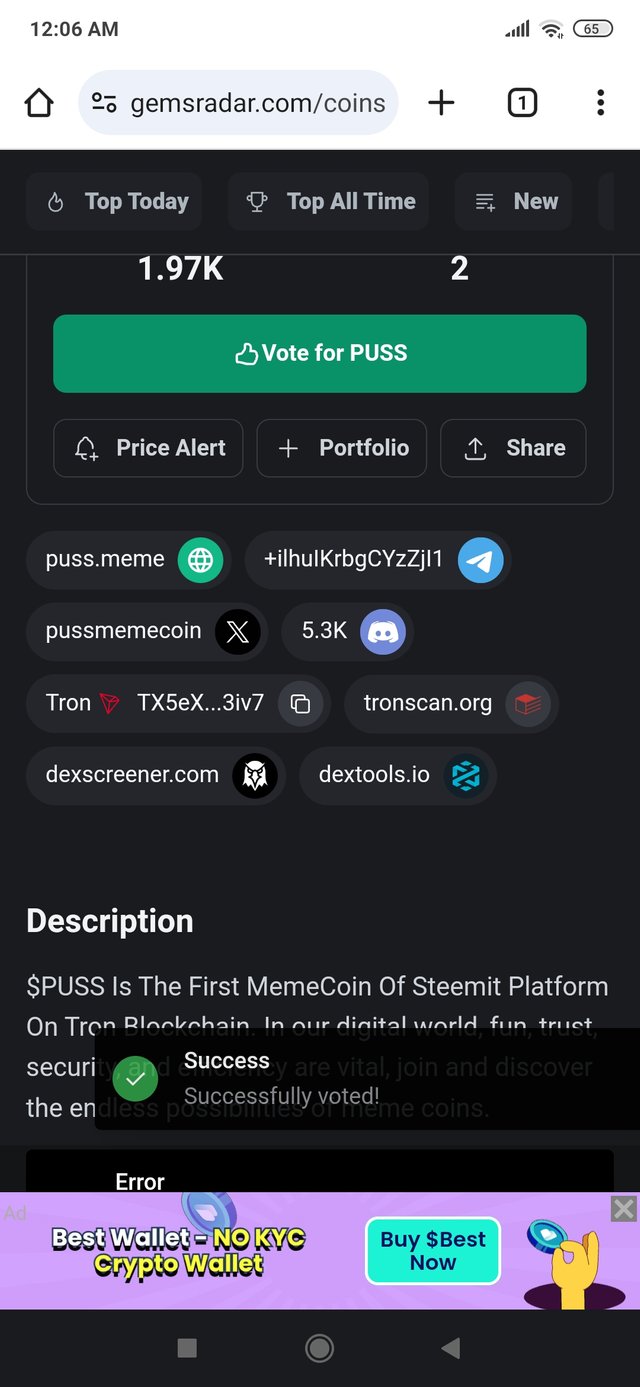Open the pussmemecoin X profile icon
The width and height of the screenshot is (640, 1387).
point(237,632)
